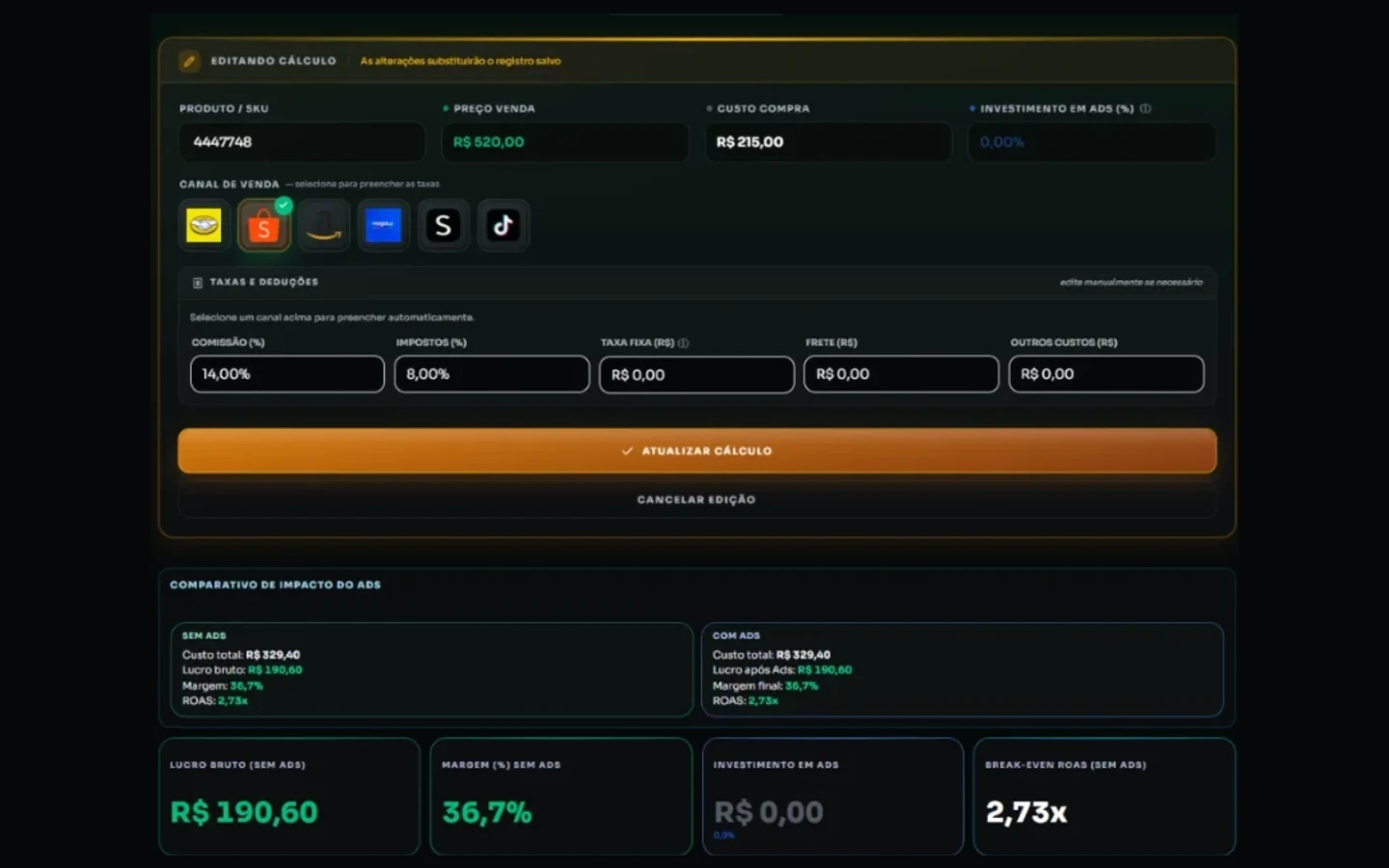Click the Investimento em Ads value R$ 0,00
This screenshot has width=1389, height=868.
click(769, 812)
